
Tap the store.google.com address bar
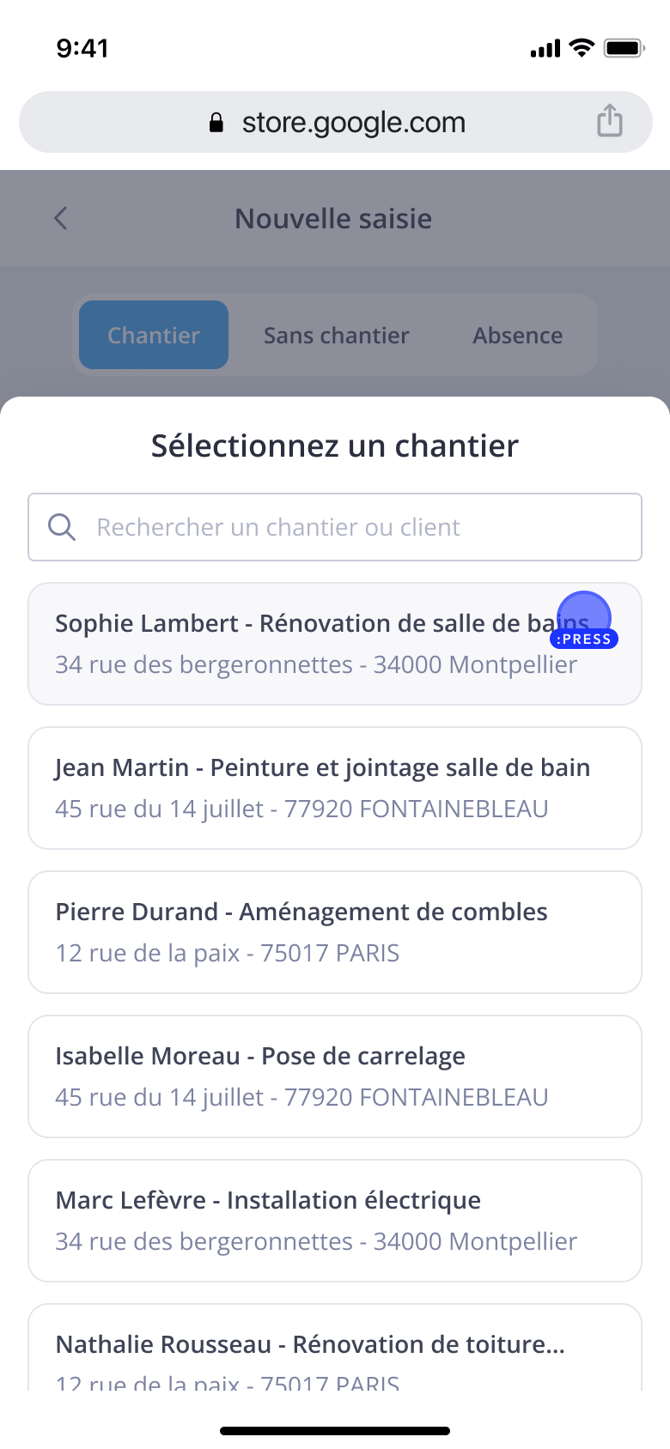352,123
